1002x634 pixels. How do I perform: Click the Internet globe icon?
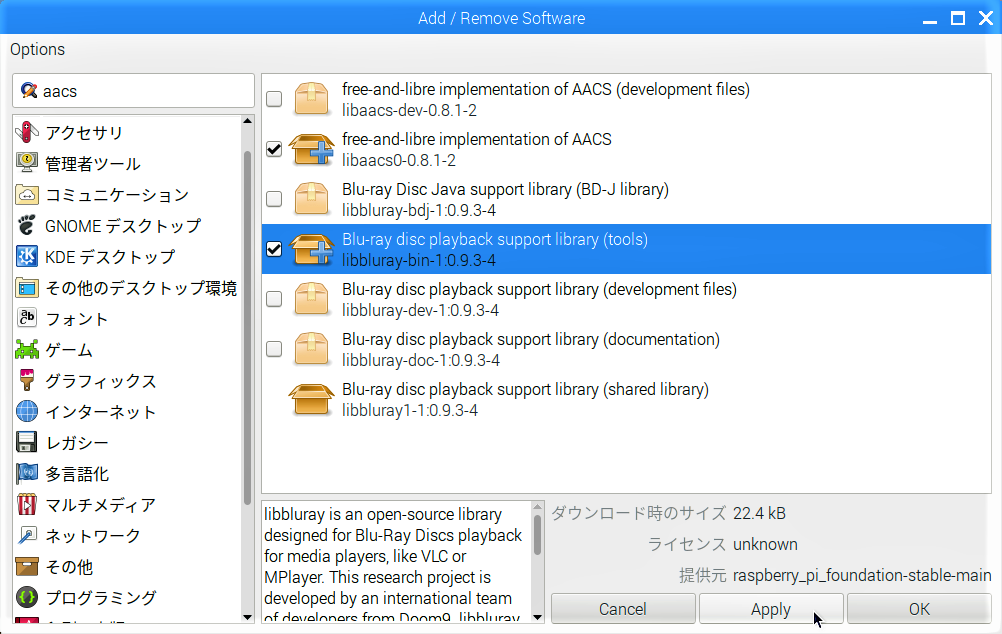coord(27,412)
